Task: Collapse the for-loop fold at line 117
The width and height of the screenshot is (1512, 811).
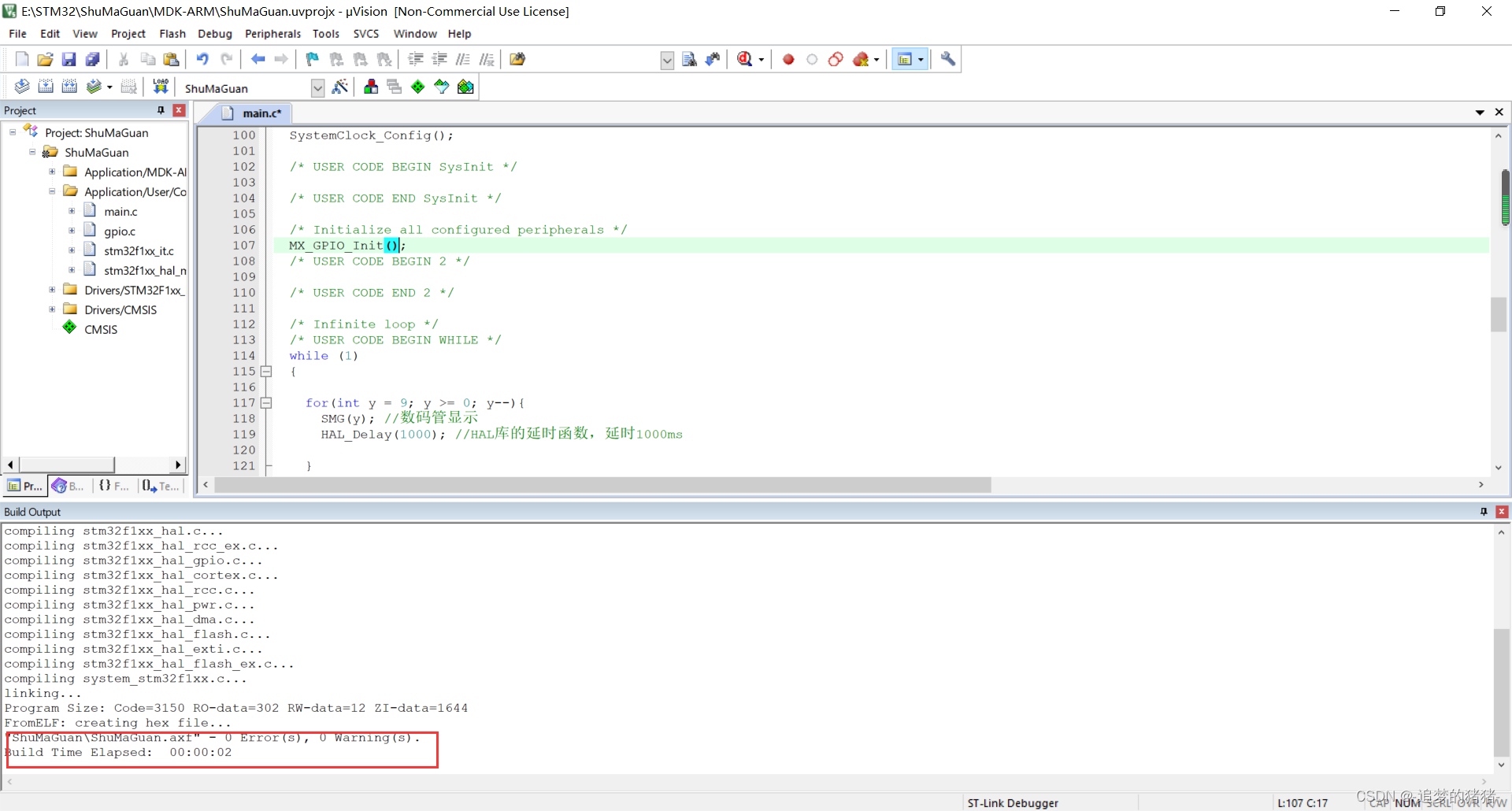Action: tap(265, 402)
